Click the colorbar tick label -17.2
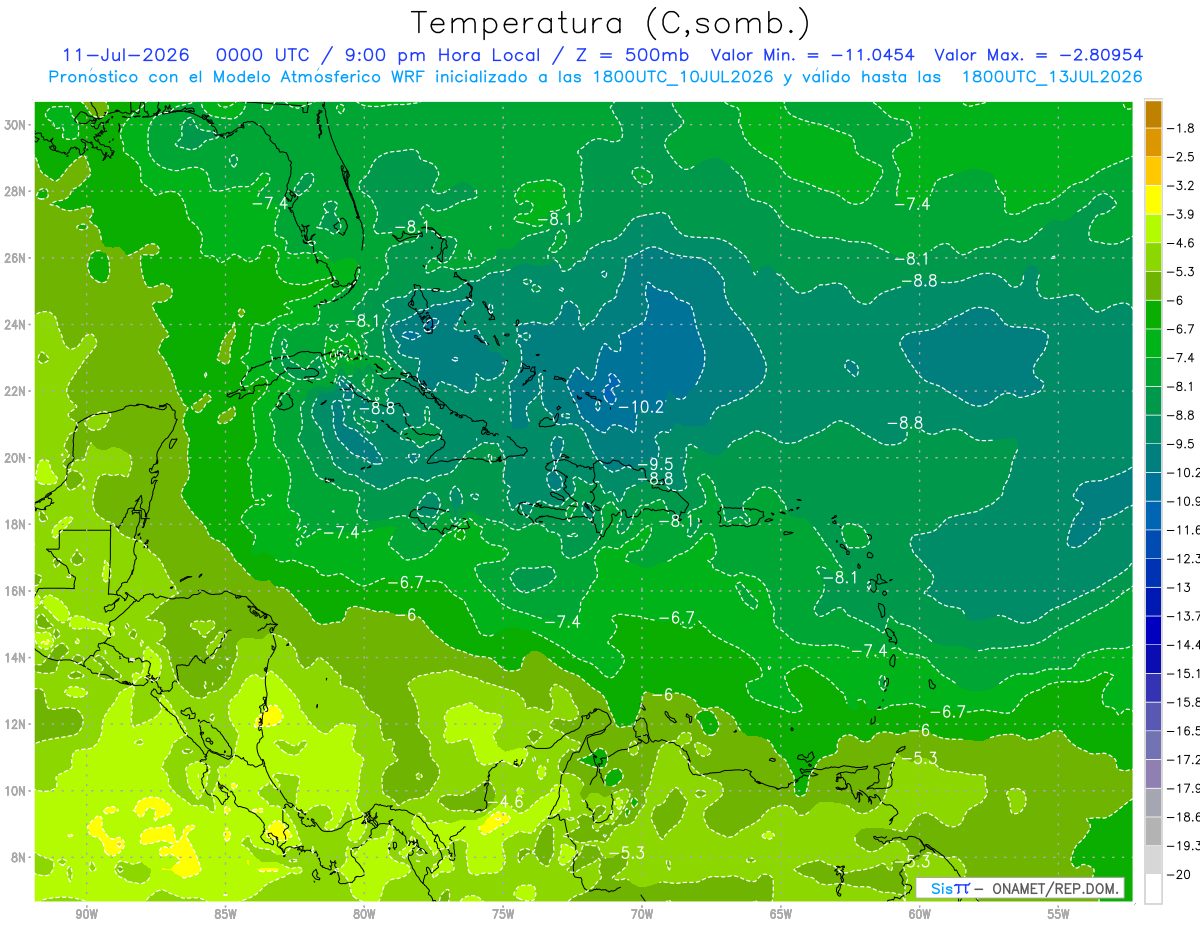This screenshot has height=927, width=1200. pos(1183,759)
